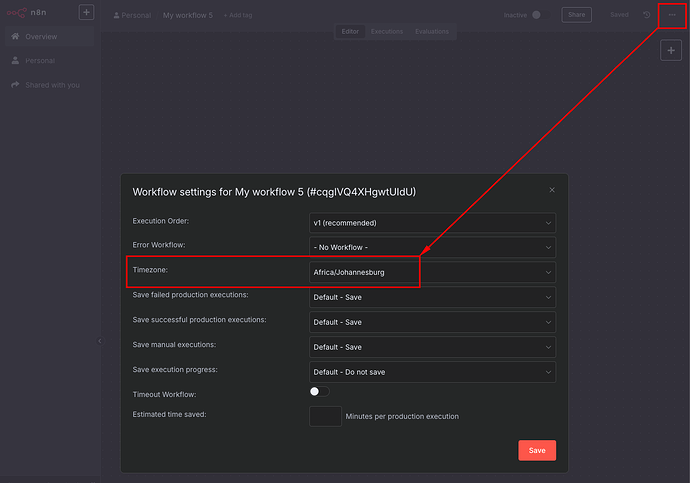Click the Add tag link
This screenshot has height=483, width=690.
(238, 15)
